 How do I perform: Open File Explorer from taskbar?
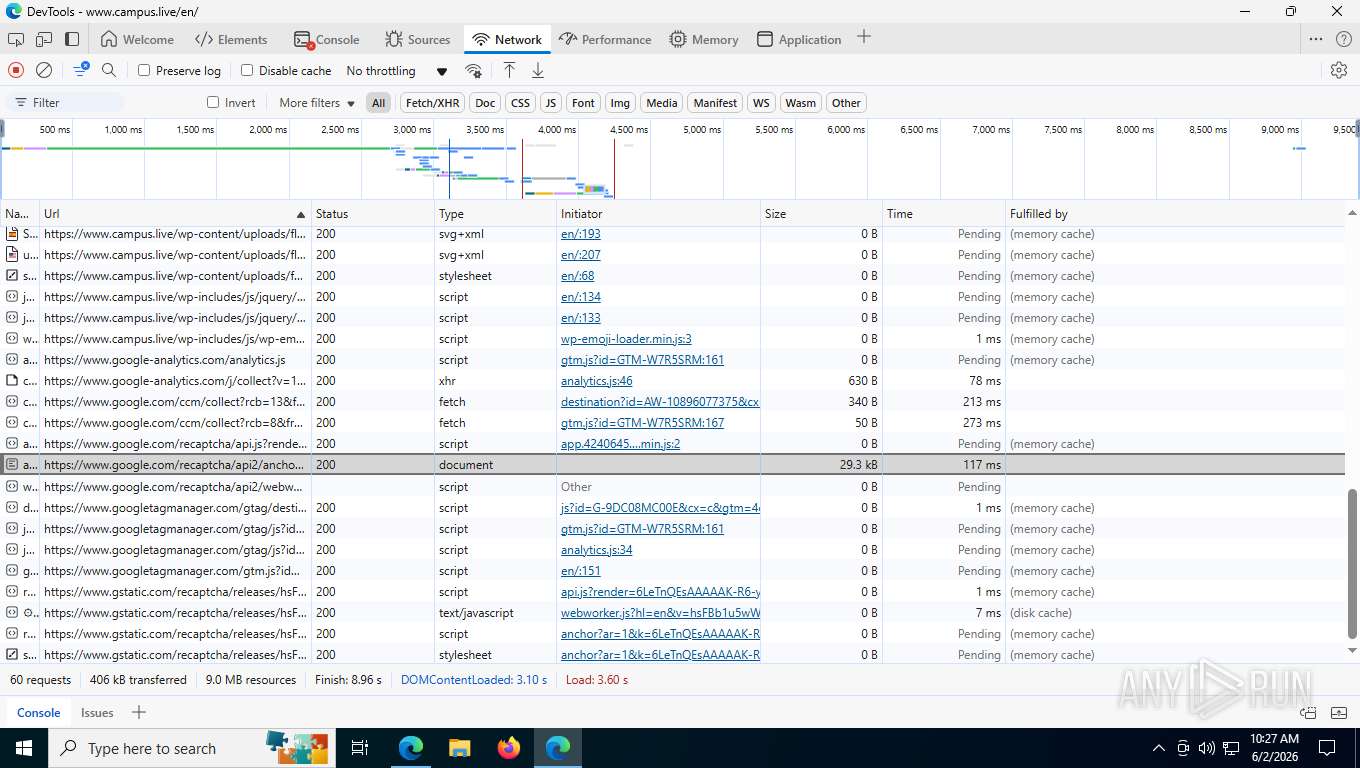[x=459, y=748]
